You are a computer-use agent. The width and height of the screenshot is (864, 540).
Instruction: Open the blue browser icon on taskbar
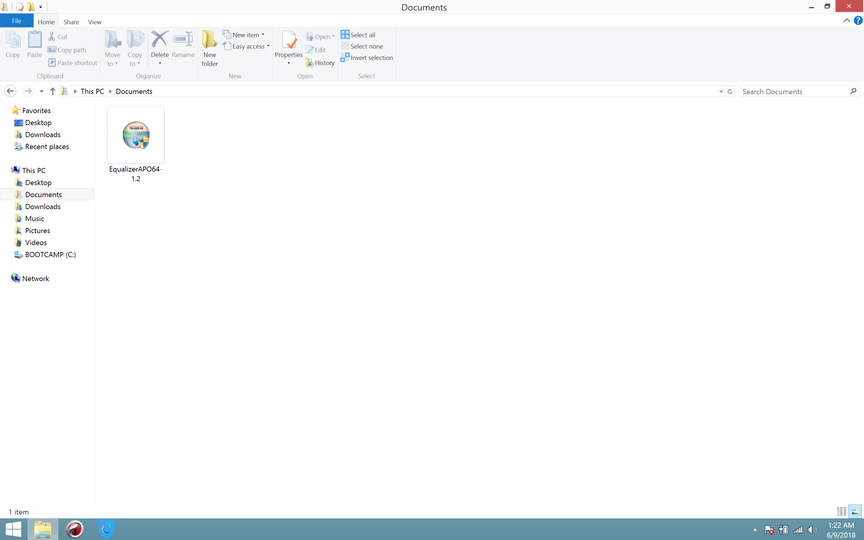coord(106,530)
